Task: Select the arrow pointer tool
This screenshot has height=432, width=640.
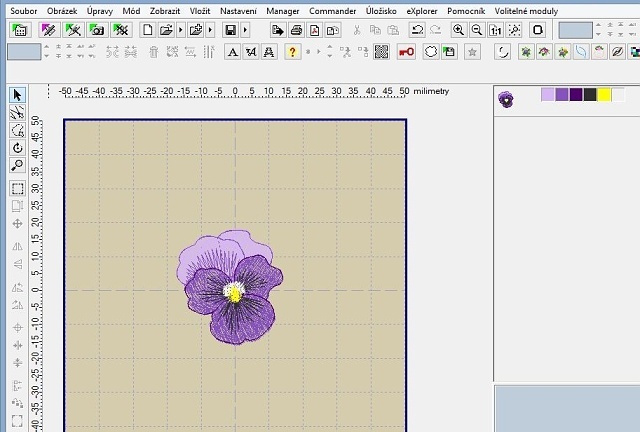Action: [17, 95]
